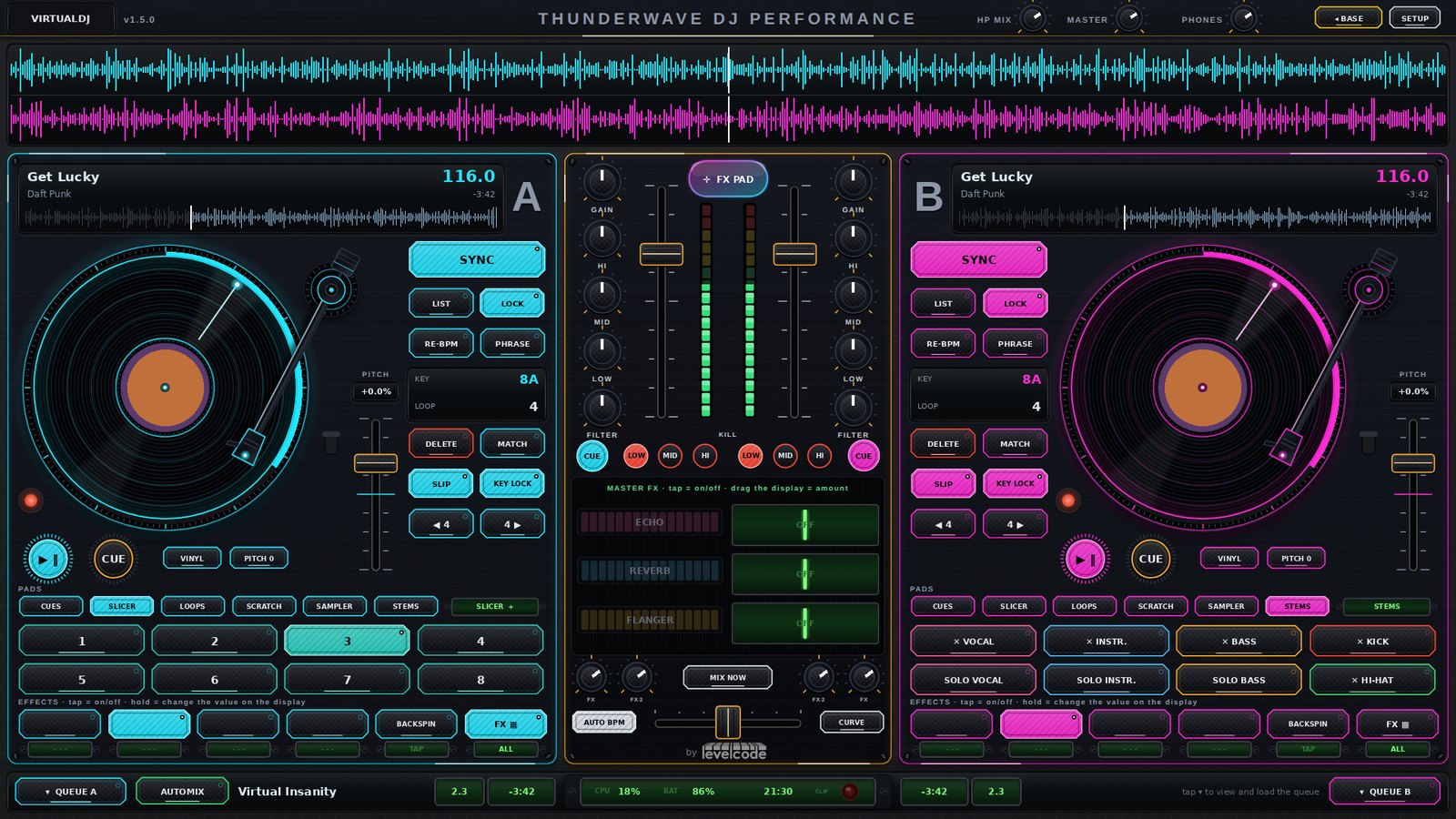This screenshot has height=819, width=1456.
Task: Click the crossfader handle
Action: pos(727,723)
